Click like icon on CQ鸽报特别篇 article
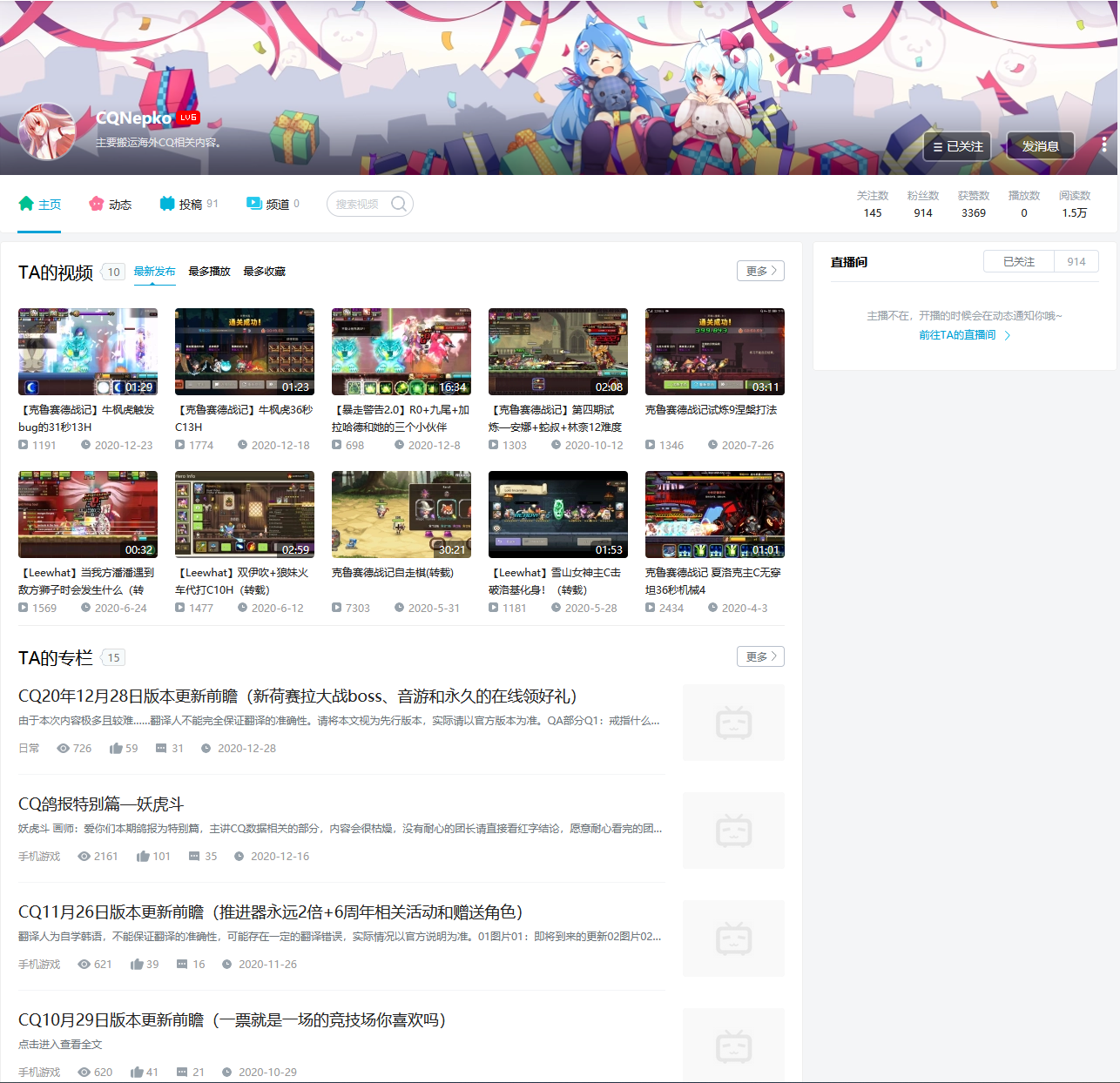Viewport: 1120px width, 1083px height. (143, 856)
